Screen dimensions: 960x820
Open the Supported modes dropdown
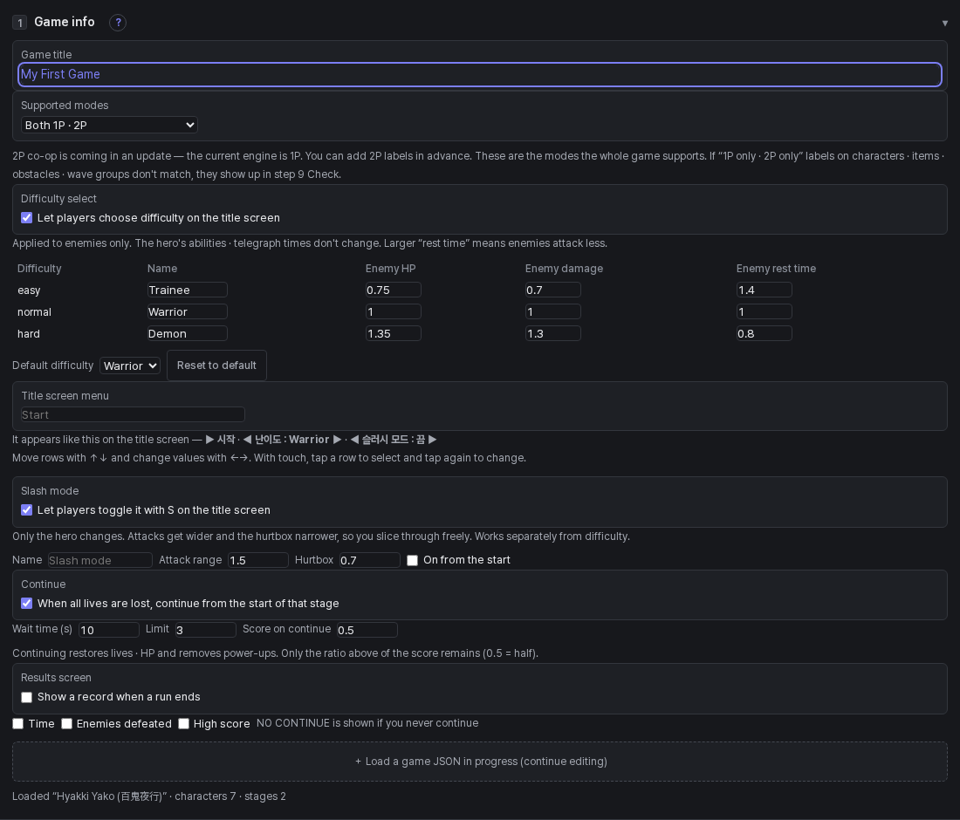109,125
